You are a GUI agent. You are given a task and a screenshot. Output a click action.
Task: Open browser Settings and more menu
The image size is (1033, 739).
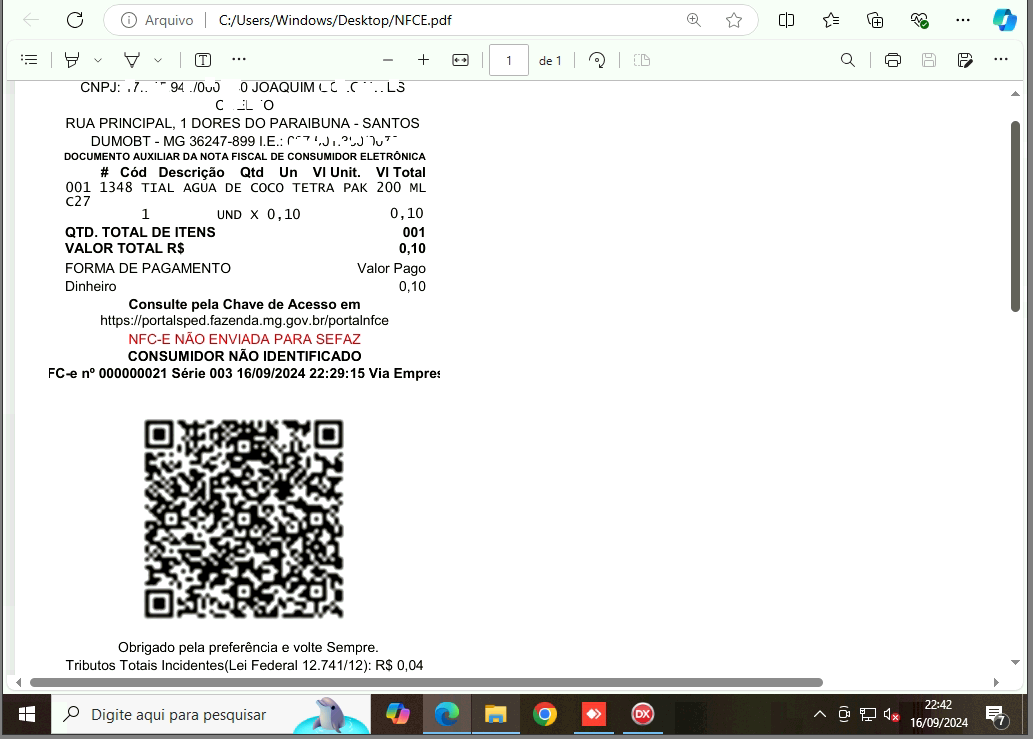click(x=963, y=20)
